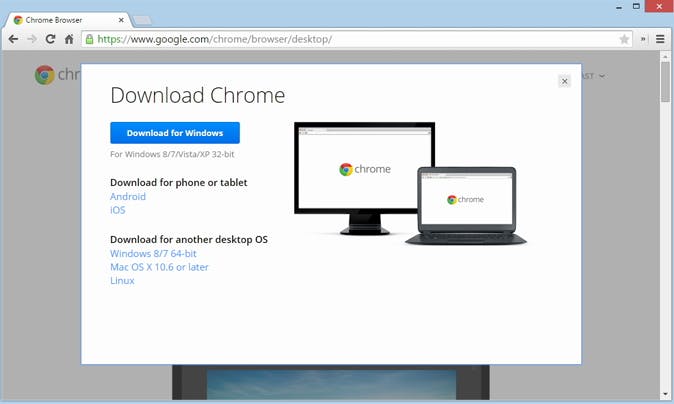The image size is (674, 404).
Task: Click the scrollbar up arrow
Action: click(x=665, y=56)
